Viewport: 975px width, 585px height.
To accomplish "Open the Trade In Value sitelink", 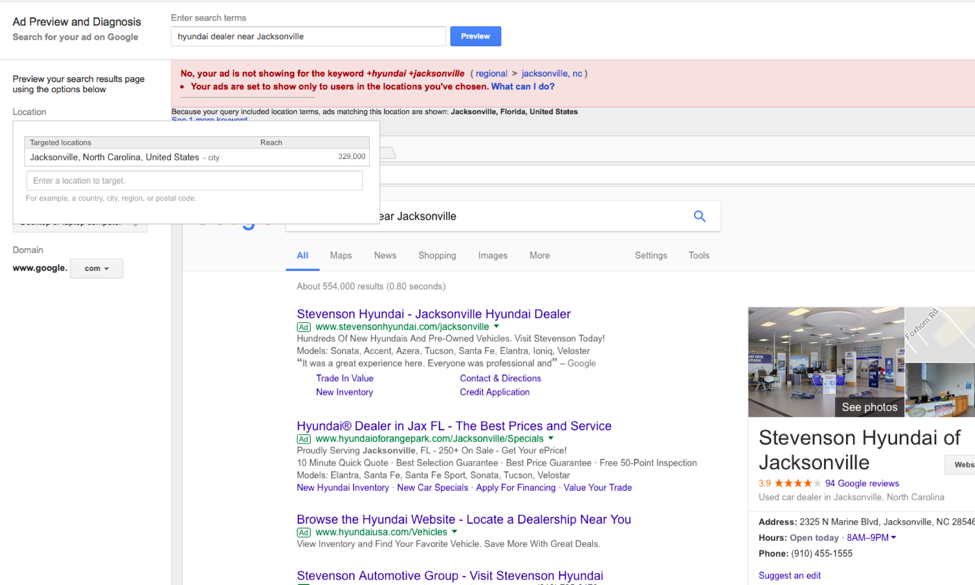I will (x=344, y=378).
